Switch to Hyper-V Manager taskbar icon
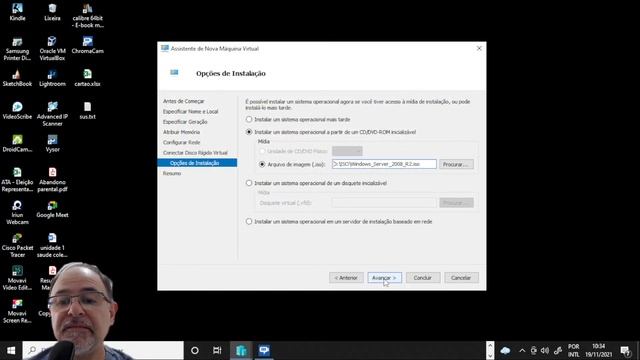The image size is (640, 360). pos(241,350)
